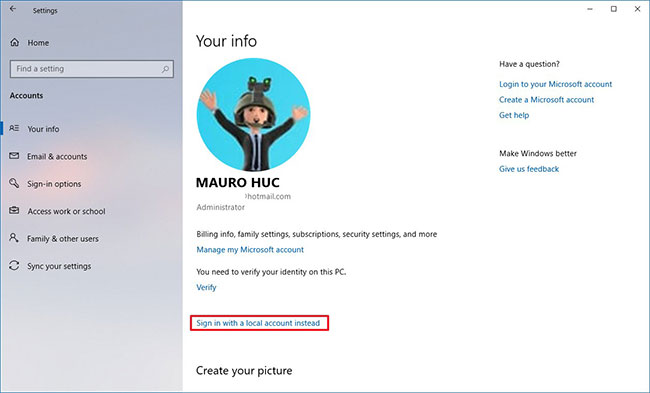
Task: Follow the Create a Microsoft account link
Action: pyautogui.click(x=546, y=99)
